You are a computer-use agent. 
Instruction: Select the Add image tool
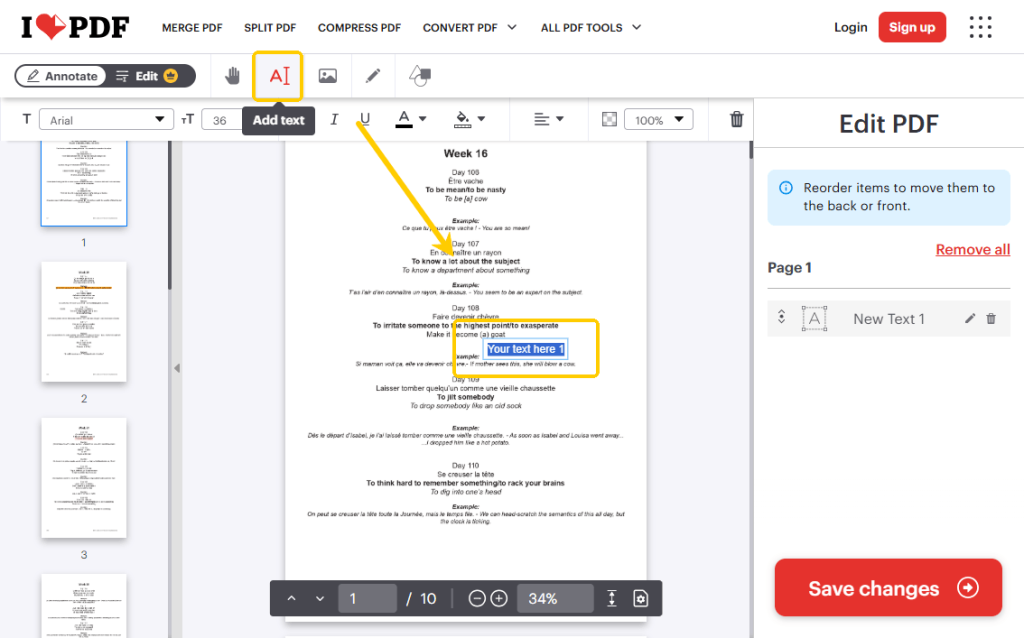pos(327,76)
